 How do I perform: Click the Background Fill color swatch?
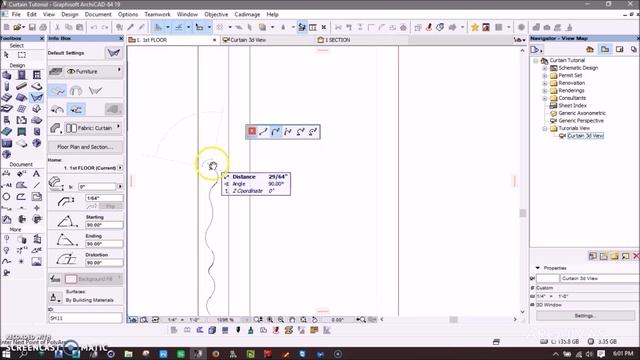coord(71,279)
